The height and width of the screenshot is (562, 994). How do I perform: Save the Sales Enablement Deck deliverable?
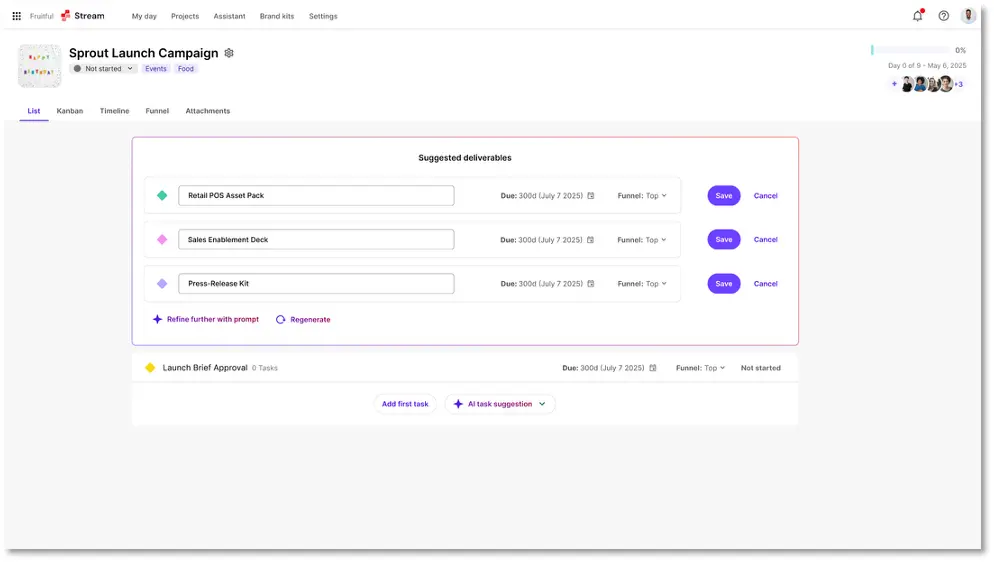pyautogui.click(x=723, y=239)
